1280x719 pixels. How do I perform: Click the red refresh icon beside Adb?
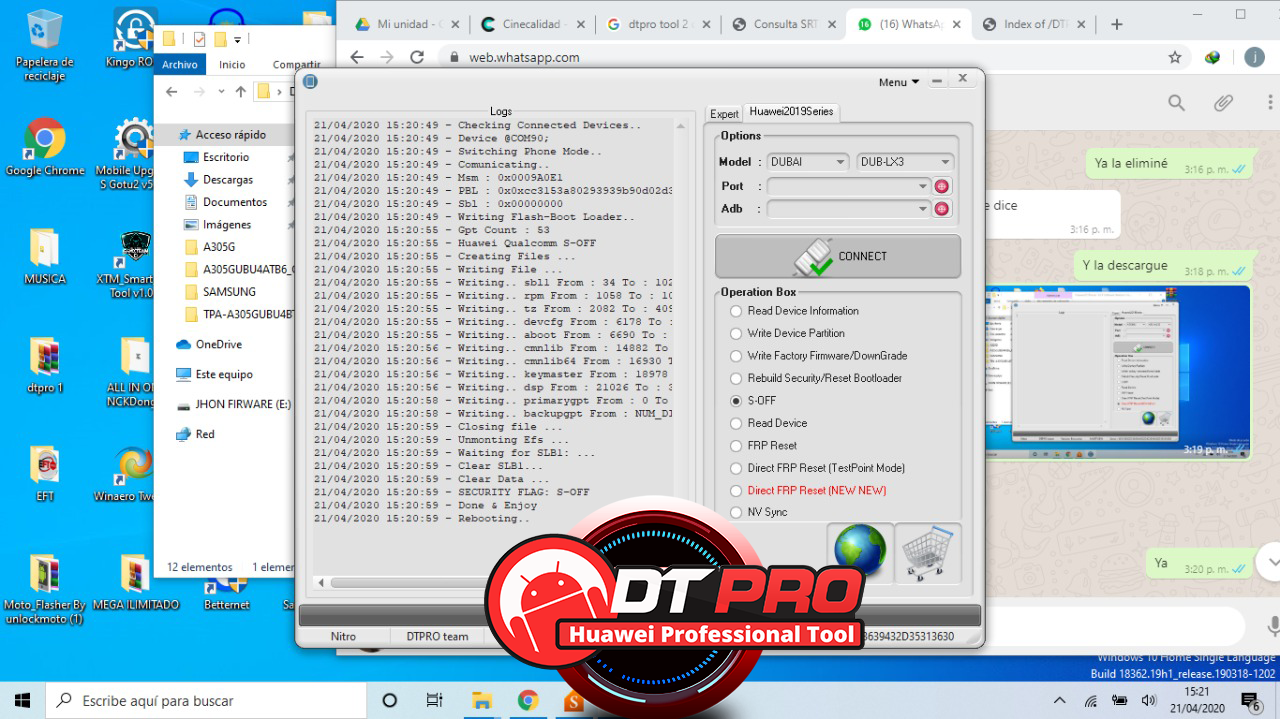(941, 209)
